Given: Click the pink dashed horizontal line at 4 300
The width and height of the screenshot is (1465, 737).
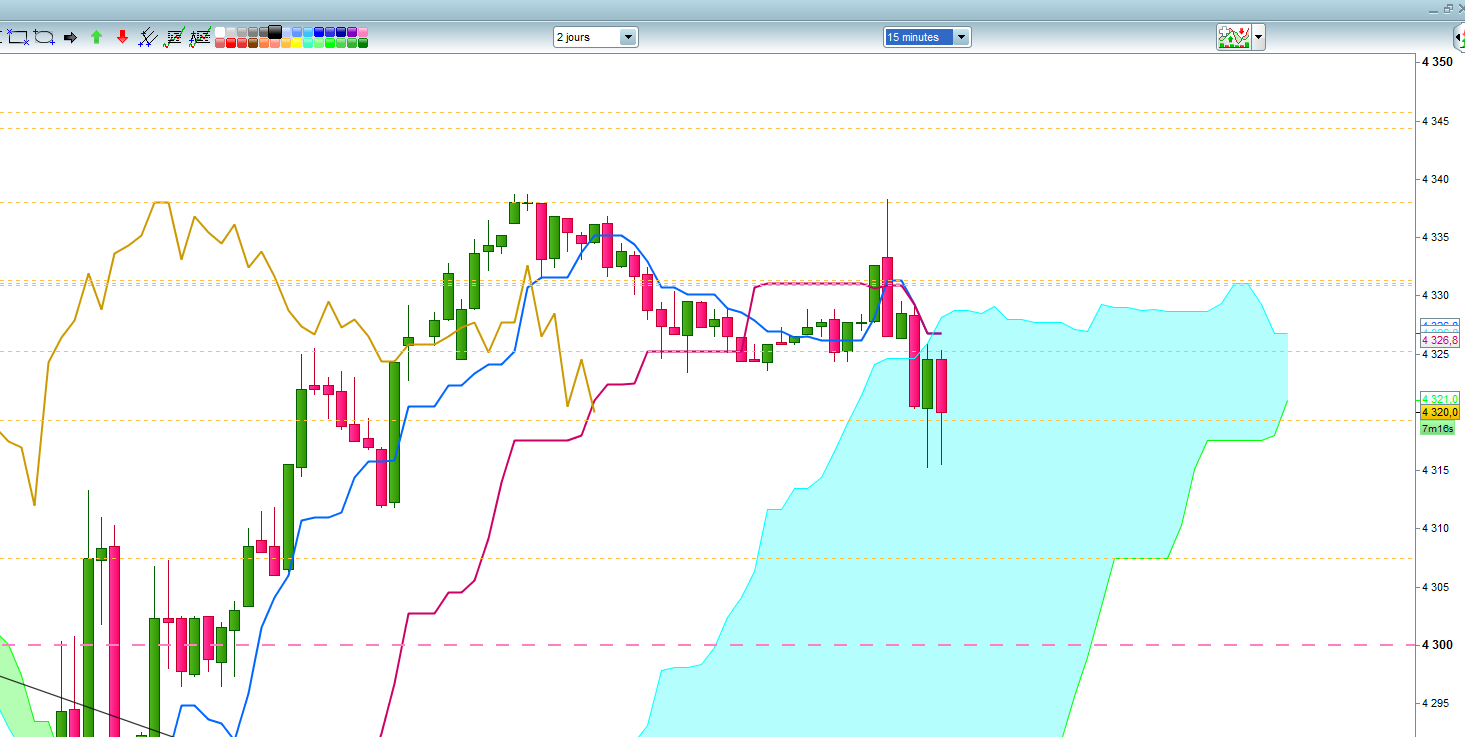Looking at the screenshot, I should click(708, 645).
